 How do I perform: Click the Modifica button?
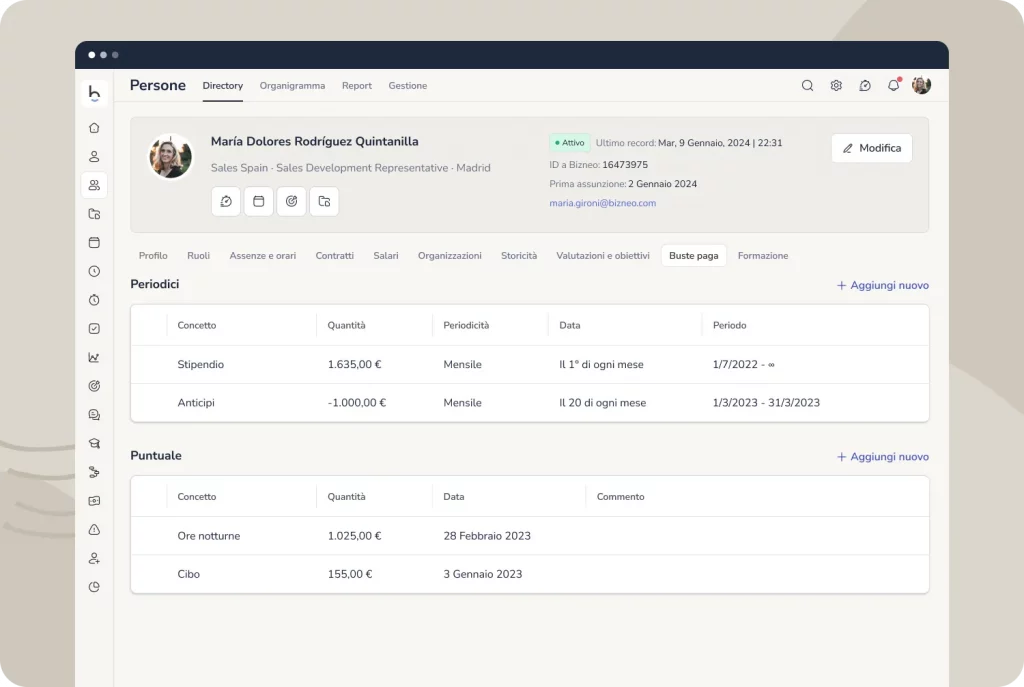point(872,148)
